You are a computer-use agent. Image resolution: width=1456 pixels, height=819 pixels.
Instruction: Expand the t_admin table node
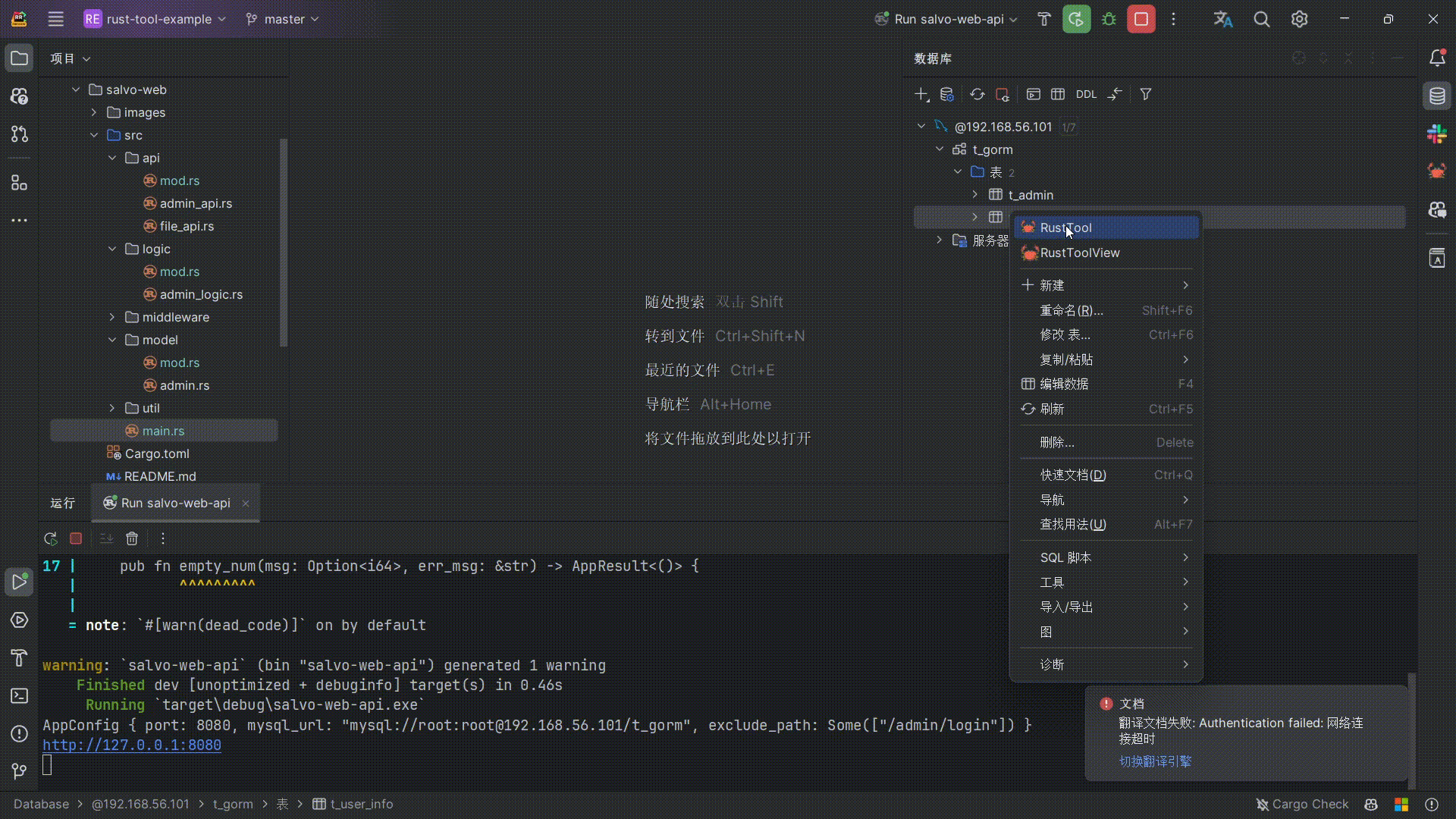click(x=975, y=195)
